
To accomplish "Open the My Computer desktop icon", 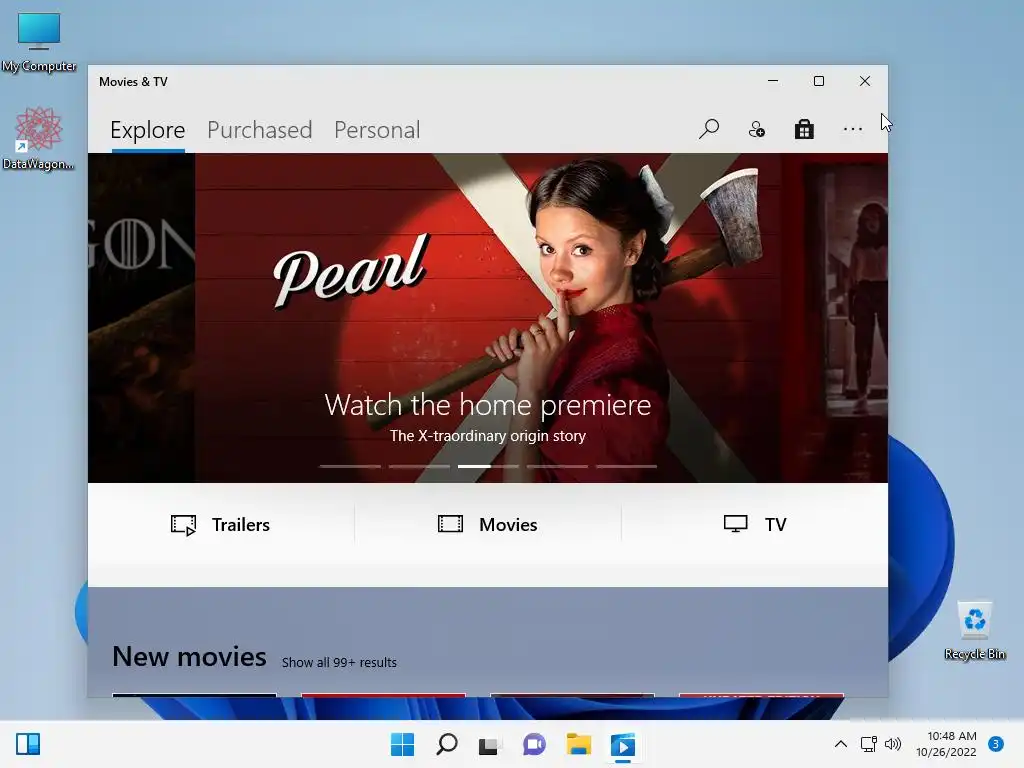I will point(39,41).
